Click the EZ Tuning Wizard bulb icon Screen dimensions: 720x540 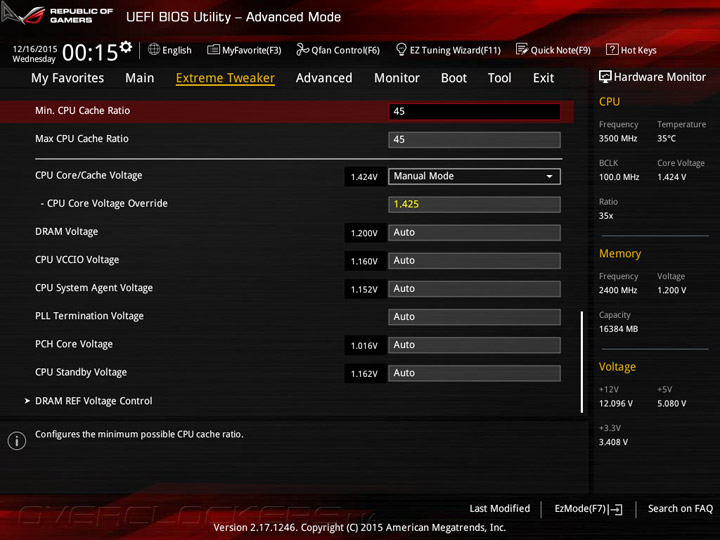401,49
